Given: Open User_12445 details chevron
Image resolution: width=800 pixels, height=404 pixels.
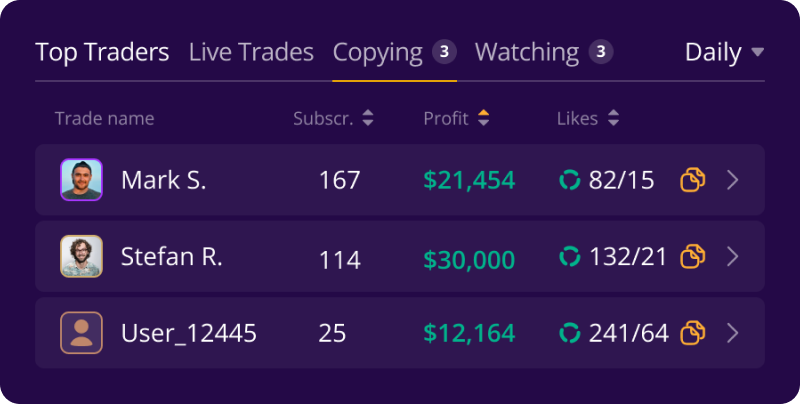Looking at the screenshot, I should [x=733, y=333].
